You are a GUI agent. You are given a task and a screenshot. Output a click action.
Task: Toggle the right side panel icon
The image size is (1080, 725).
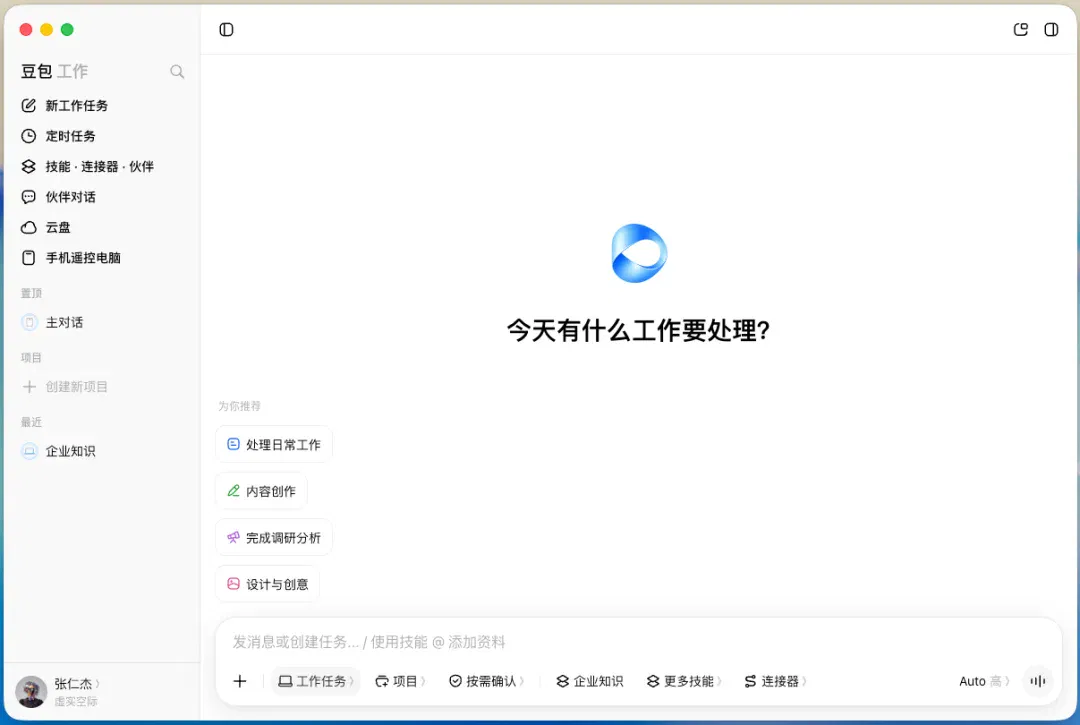coord(1051,30)
